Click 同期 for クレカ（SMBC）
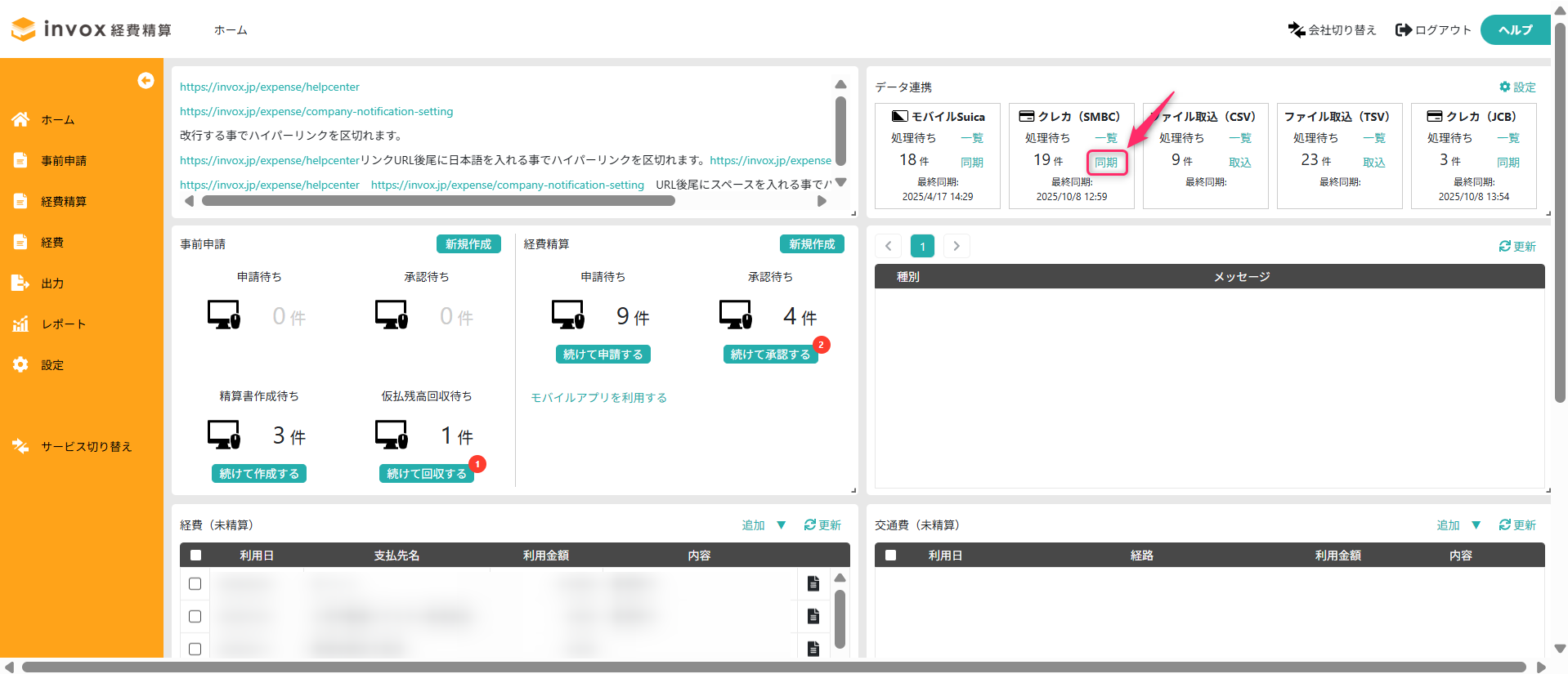1568x674 pixels. coord(1106,163)
